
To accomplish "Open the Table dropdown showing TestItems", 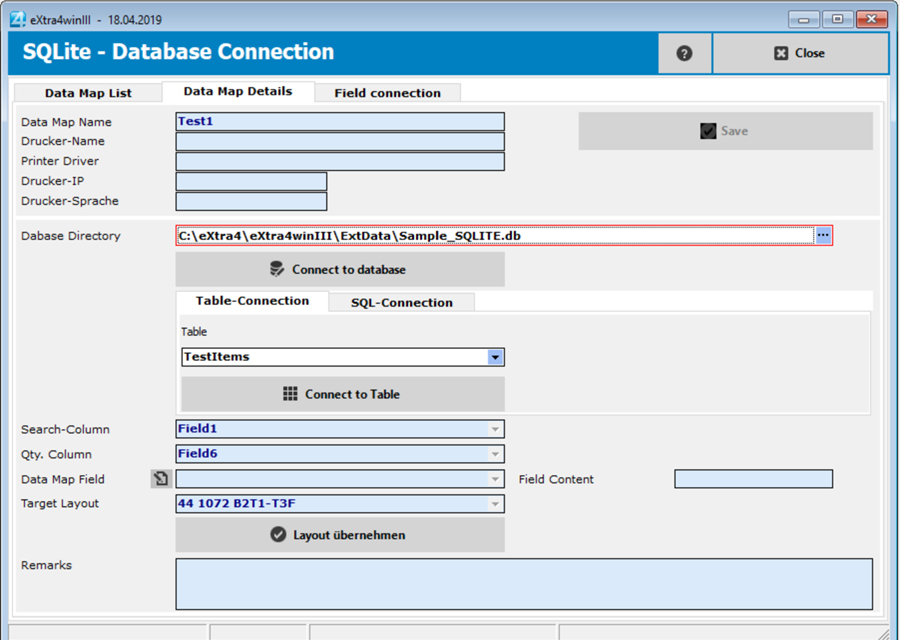I will pos(495,357).
